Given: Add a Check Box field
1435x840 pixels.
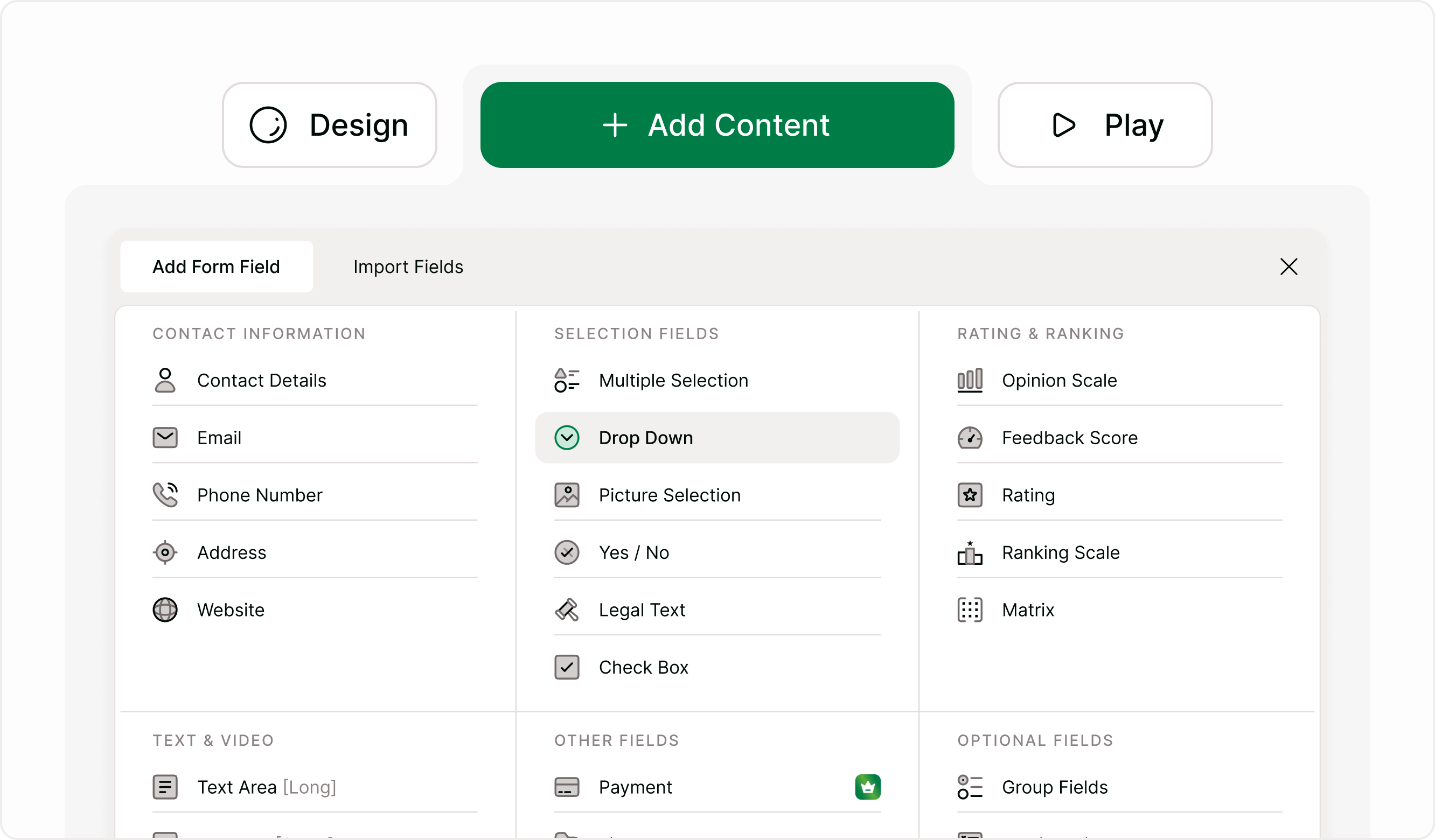Looking at the screenshot, I should point(717,668).
